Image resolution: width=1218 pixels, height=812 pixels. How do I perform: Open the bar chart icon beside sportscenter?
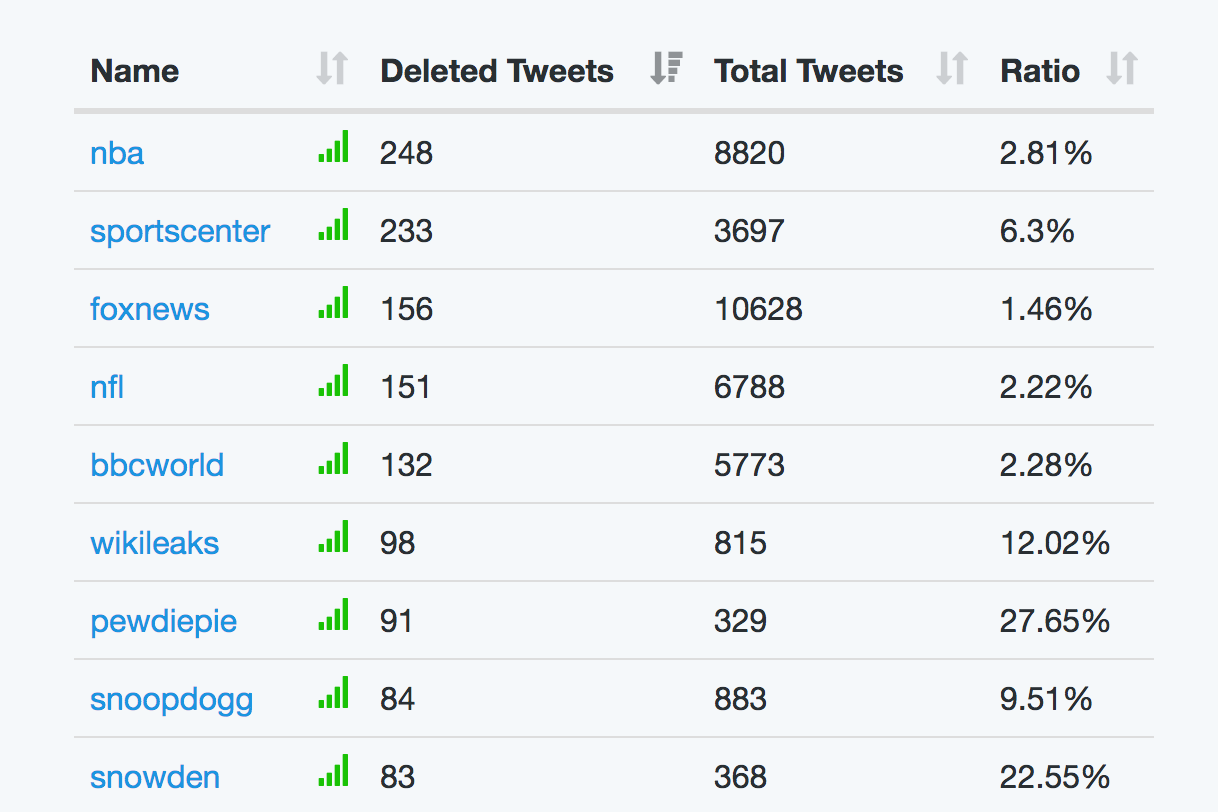click(333, 224)
